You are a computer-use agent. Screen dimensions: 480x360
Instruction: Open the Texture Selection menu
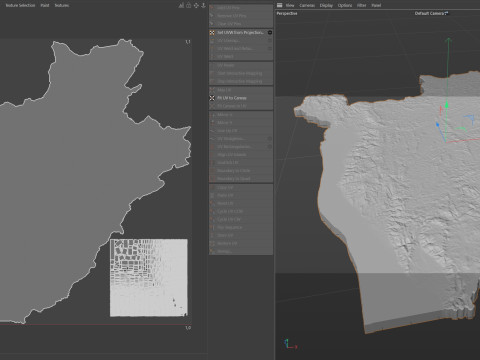pyautogui.click(x=20, y=5)
